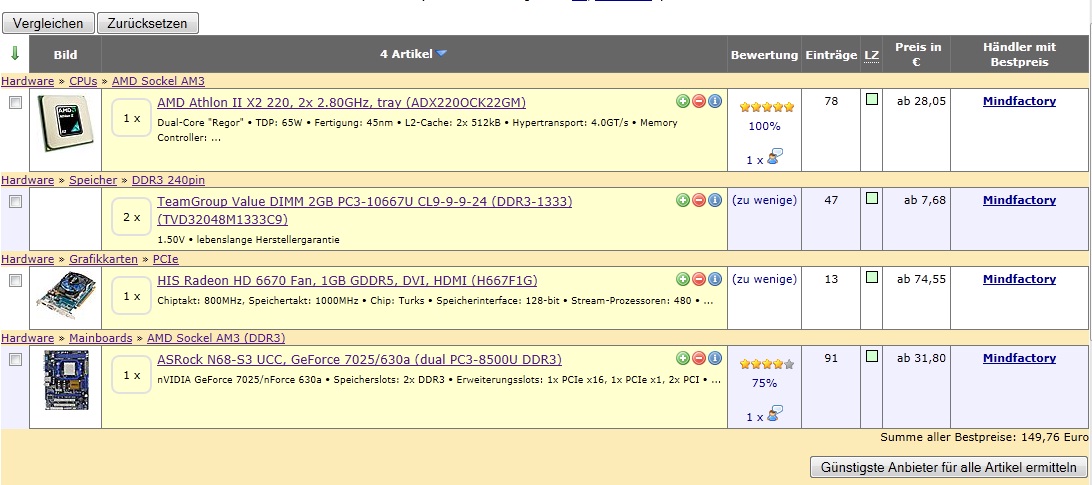1092x485 pixels.
Task: Click the Einträge column header
Action: [x=831, y=54]
